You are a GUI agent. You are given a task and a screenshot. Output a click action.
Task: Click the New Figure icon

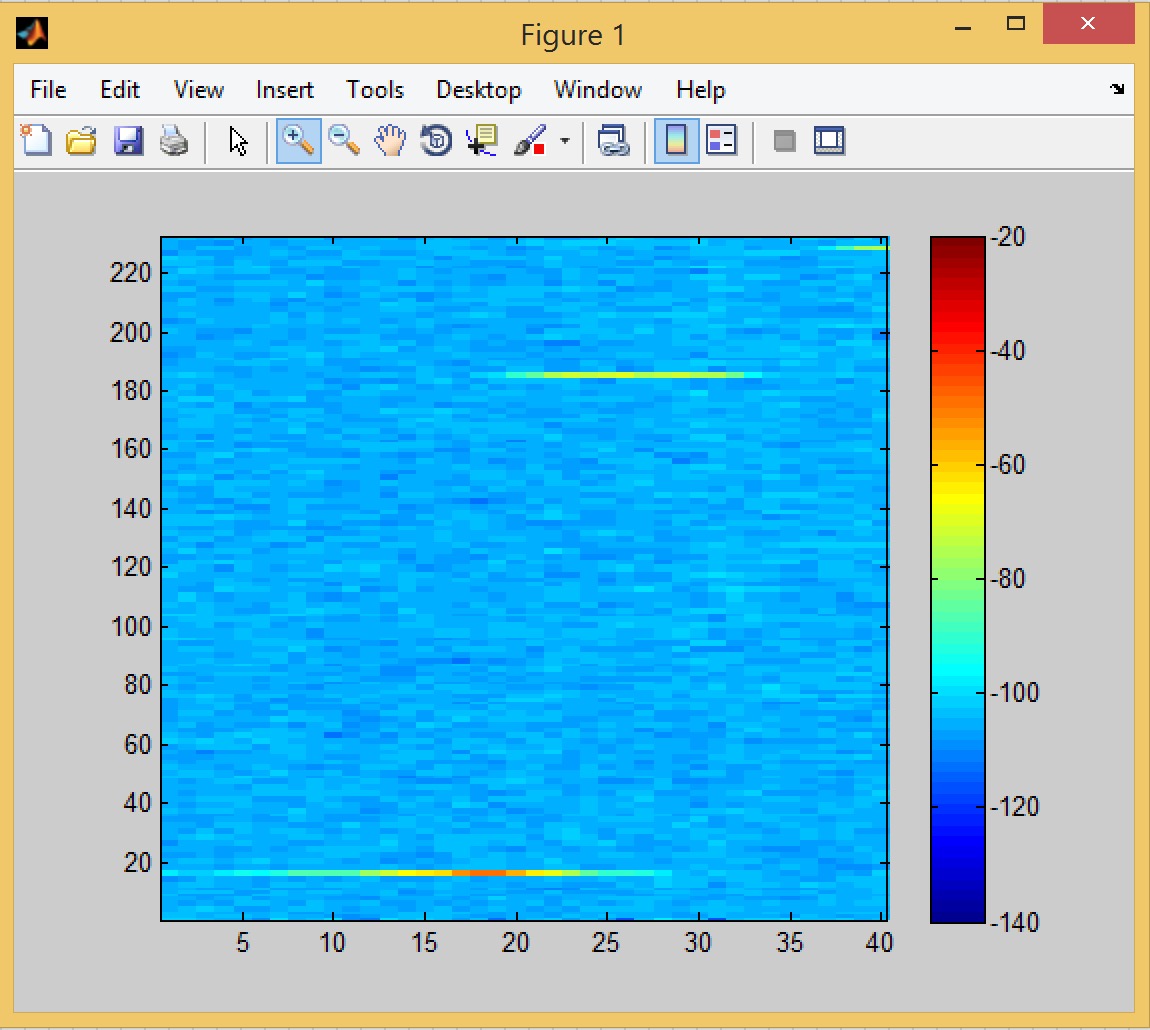tap(36, 141)
